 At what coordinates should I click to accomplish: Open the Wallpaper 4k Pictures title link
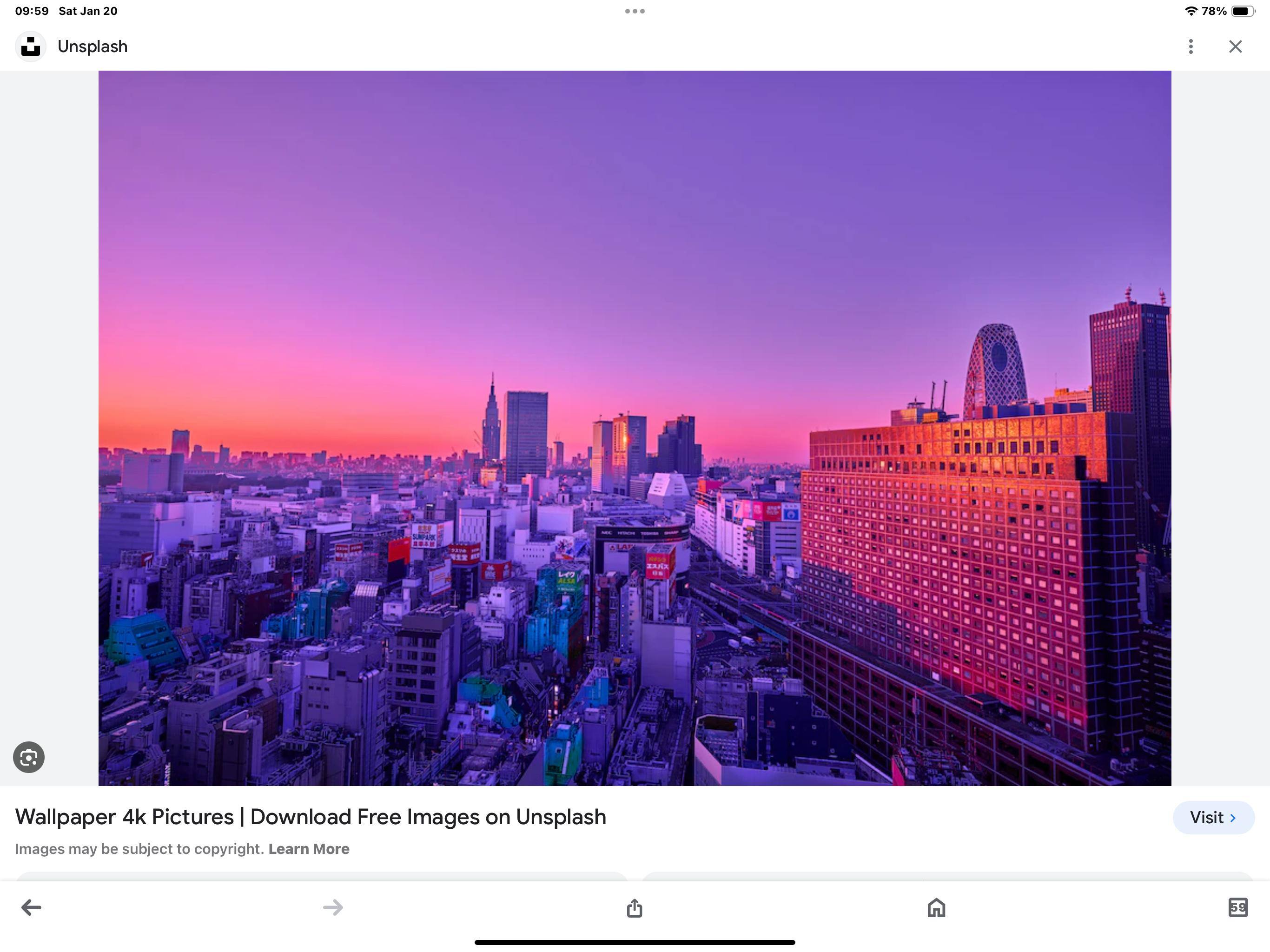point(310,816)
